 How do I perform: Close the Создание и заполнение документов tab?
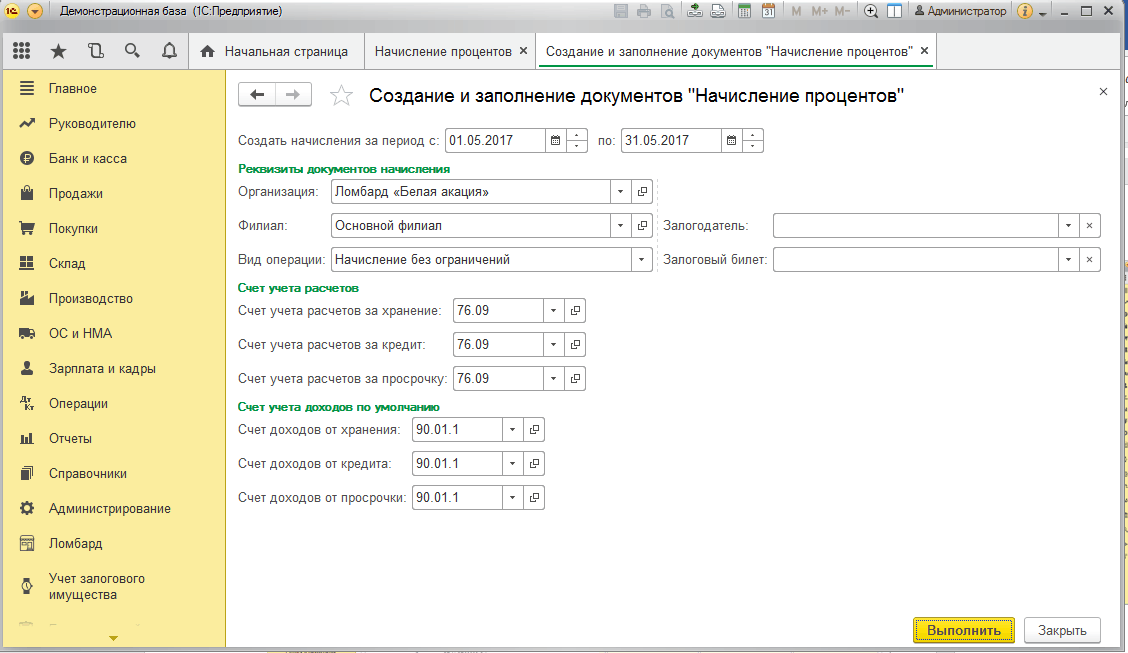pos(924,51)
